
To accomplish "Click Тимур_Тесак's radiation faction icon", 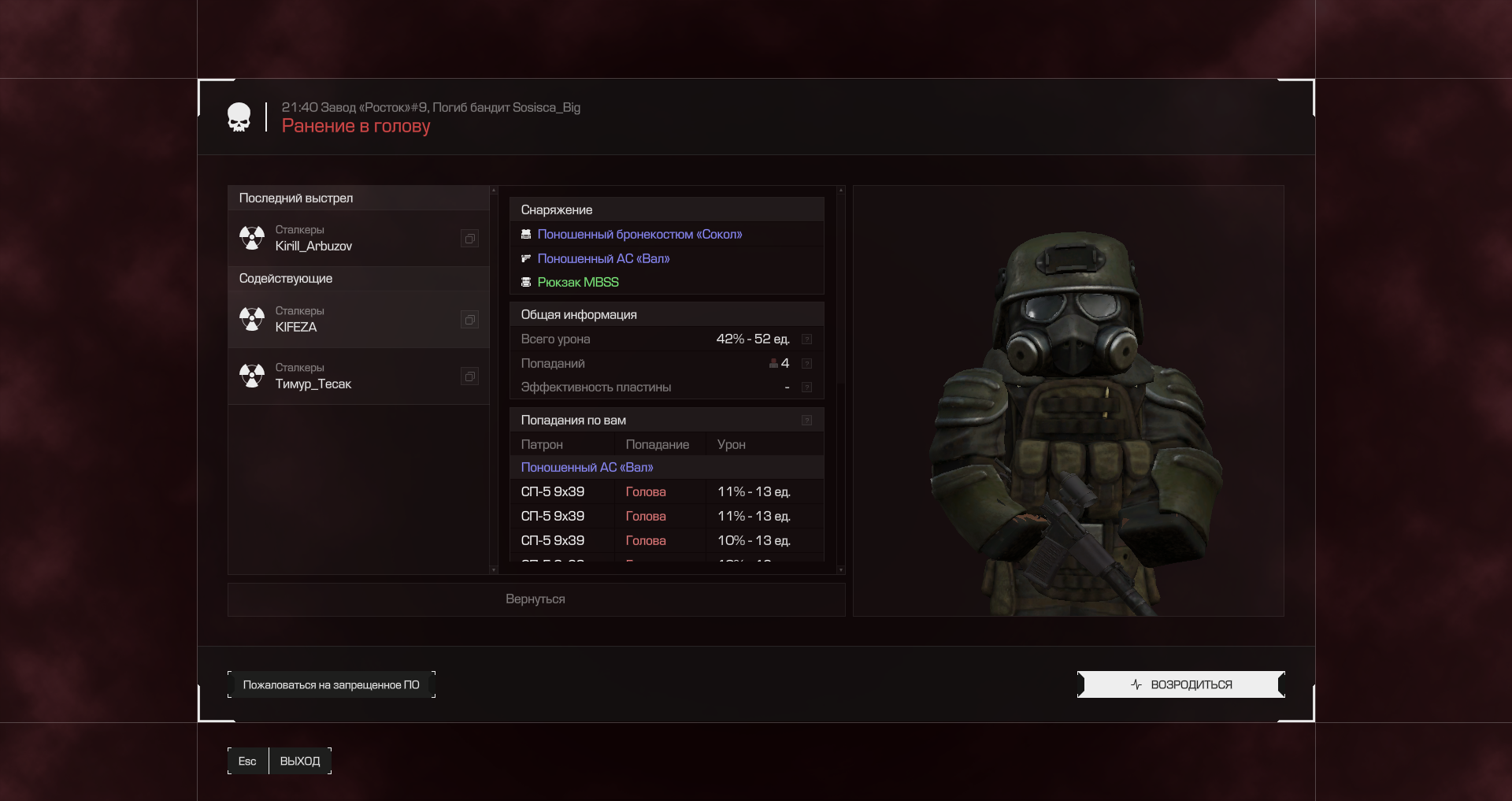I will click(252, 376).
